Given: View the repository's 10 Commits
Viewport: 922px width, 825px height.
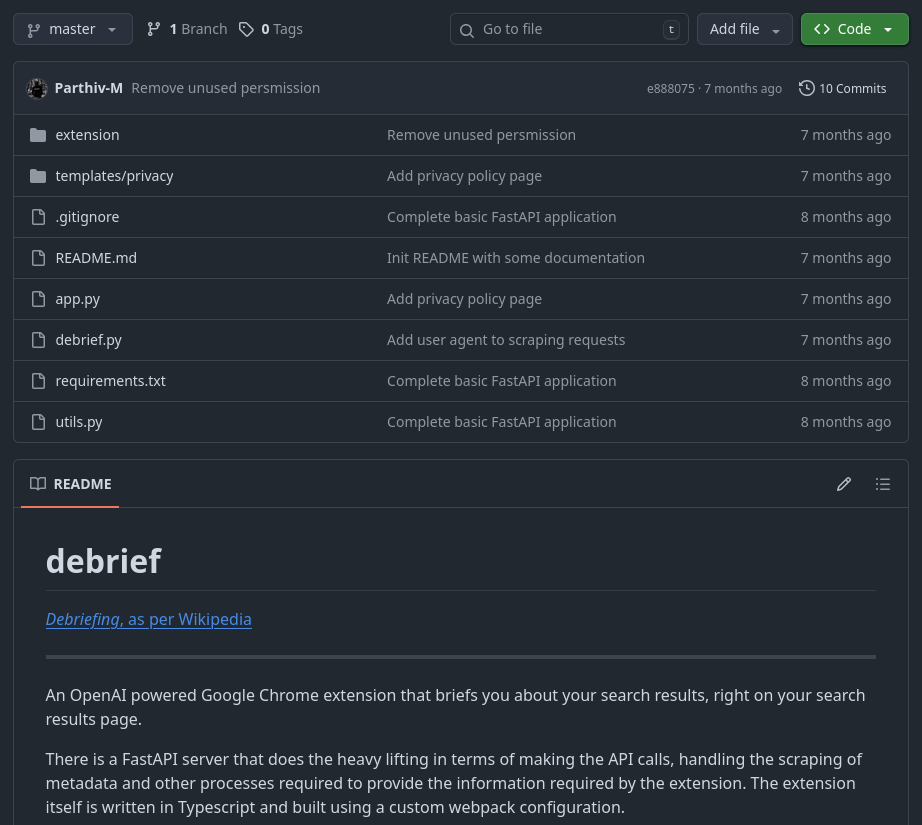Looking at the screenshot, I should 852,88.
